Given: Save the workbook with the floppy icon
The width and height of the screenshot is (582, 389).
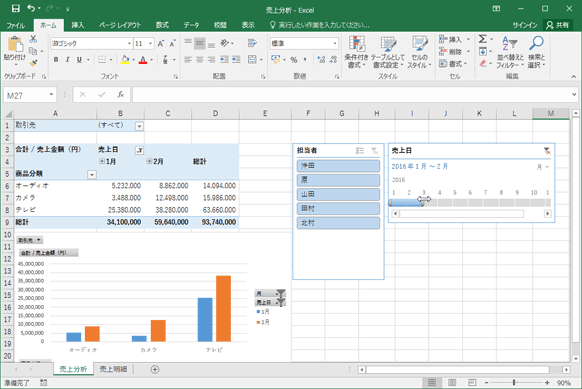Looking at the screenshot, I should (x=15, y=8).
